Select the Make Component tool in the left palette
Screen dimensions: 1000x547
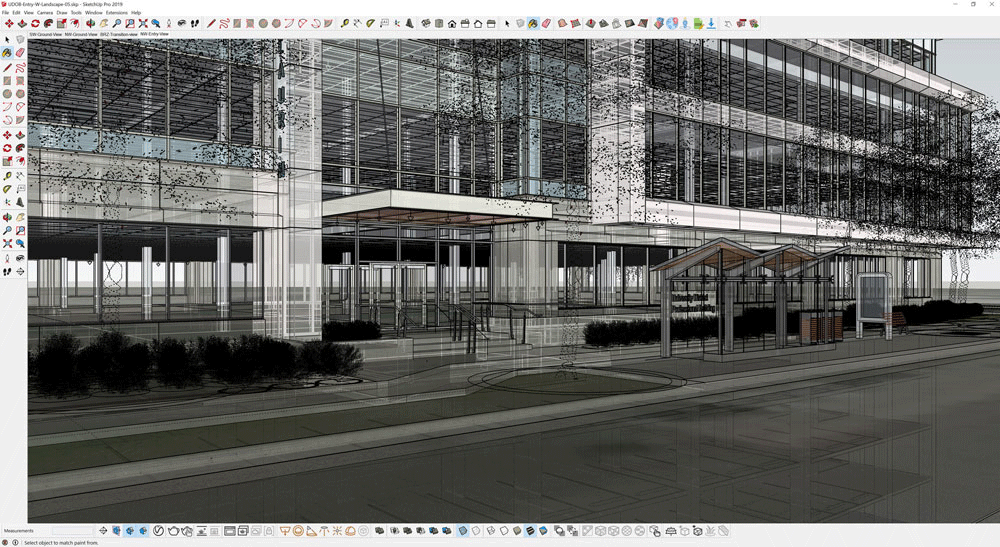(x=20, y=40)
